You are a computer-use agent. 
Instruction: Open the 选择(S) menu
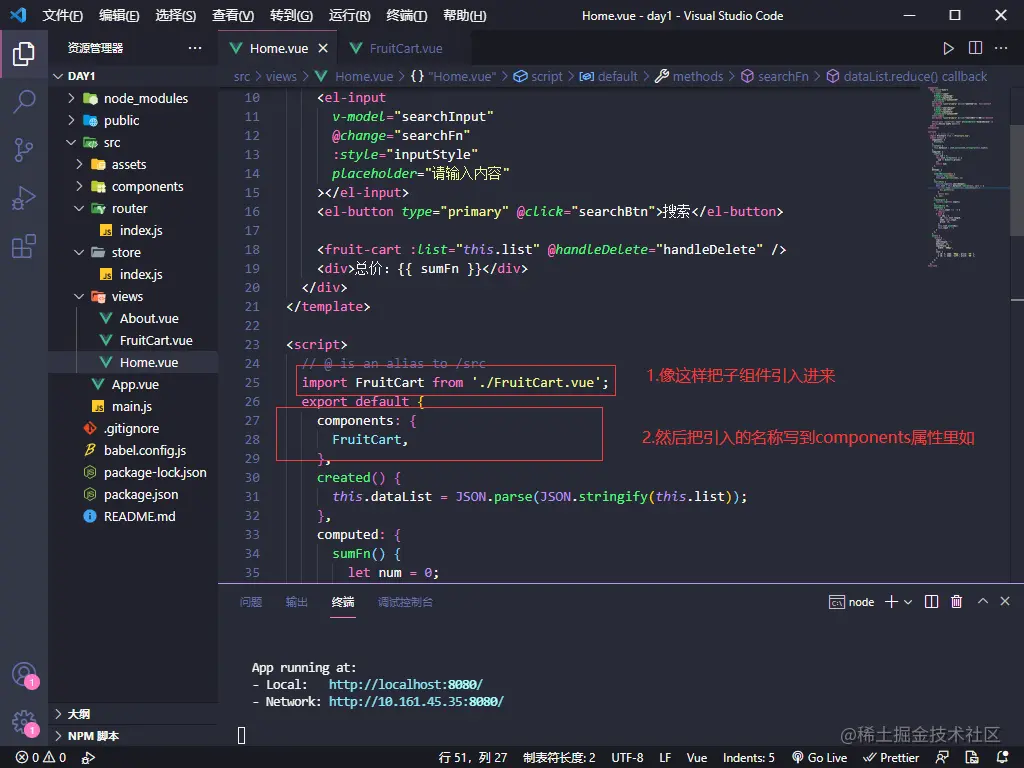click(x=176, y=16)
